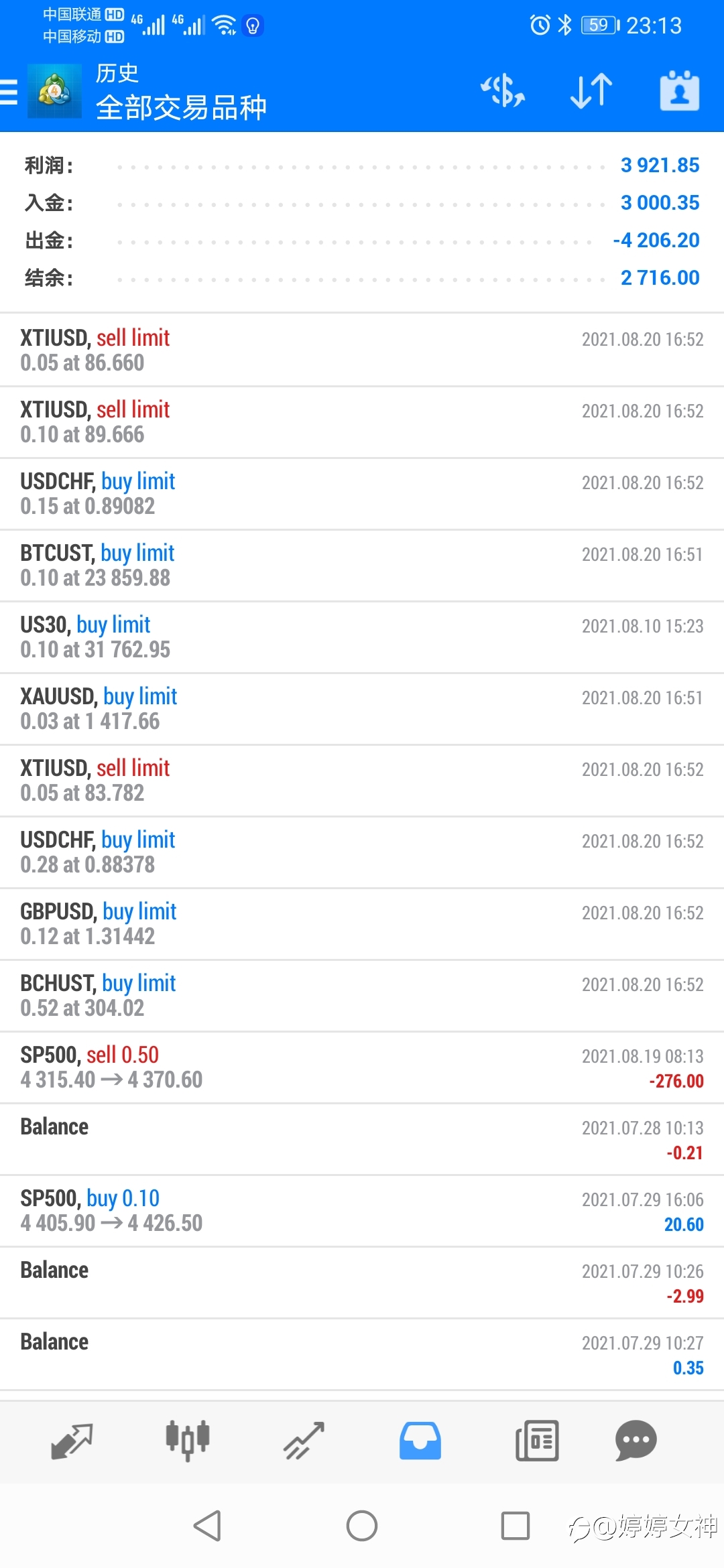Open the hamburger side menu

click(x=9, y=92)
